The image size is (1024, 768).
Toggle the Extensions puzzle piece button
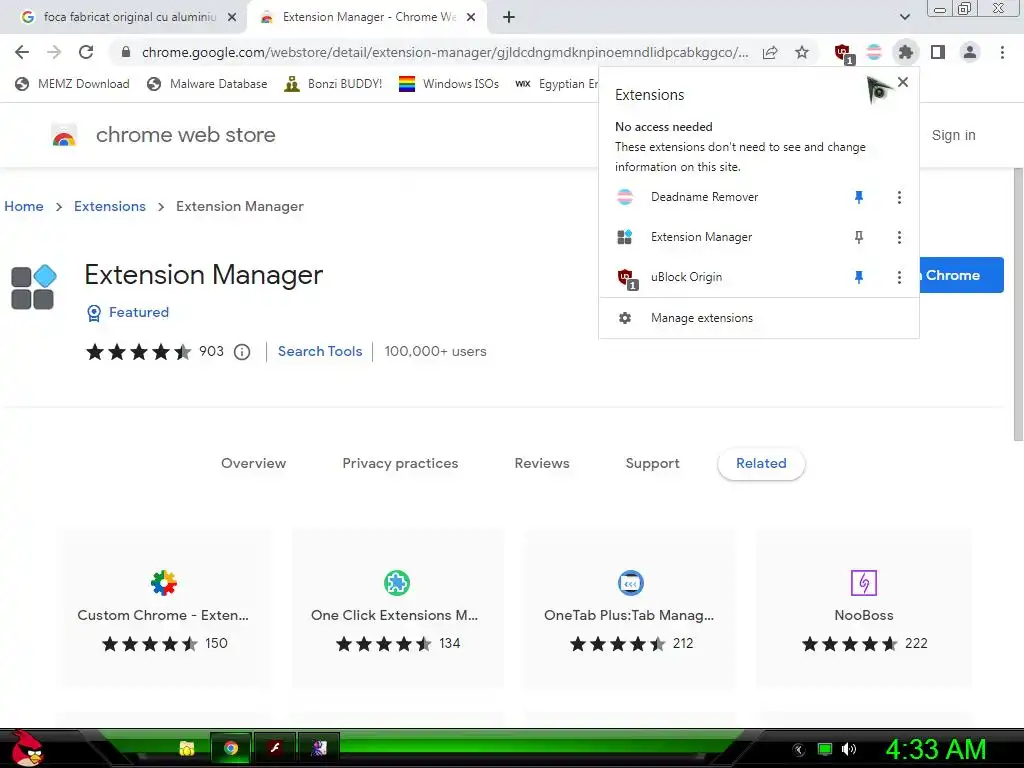[x=905, y=52]
